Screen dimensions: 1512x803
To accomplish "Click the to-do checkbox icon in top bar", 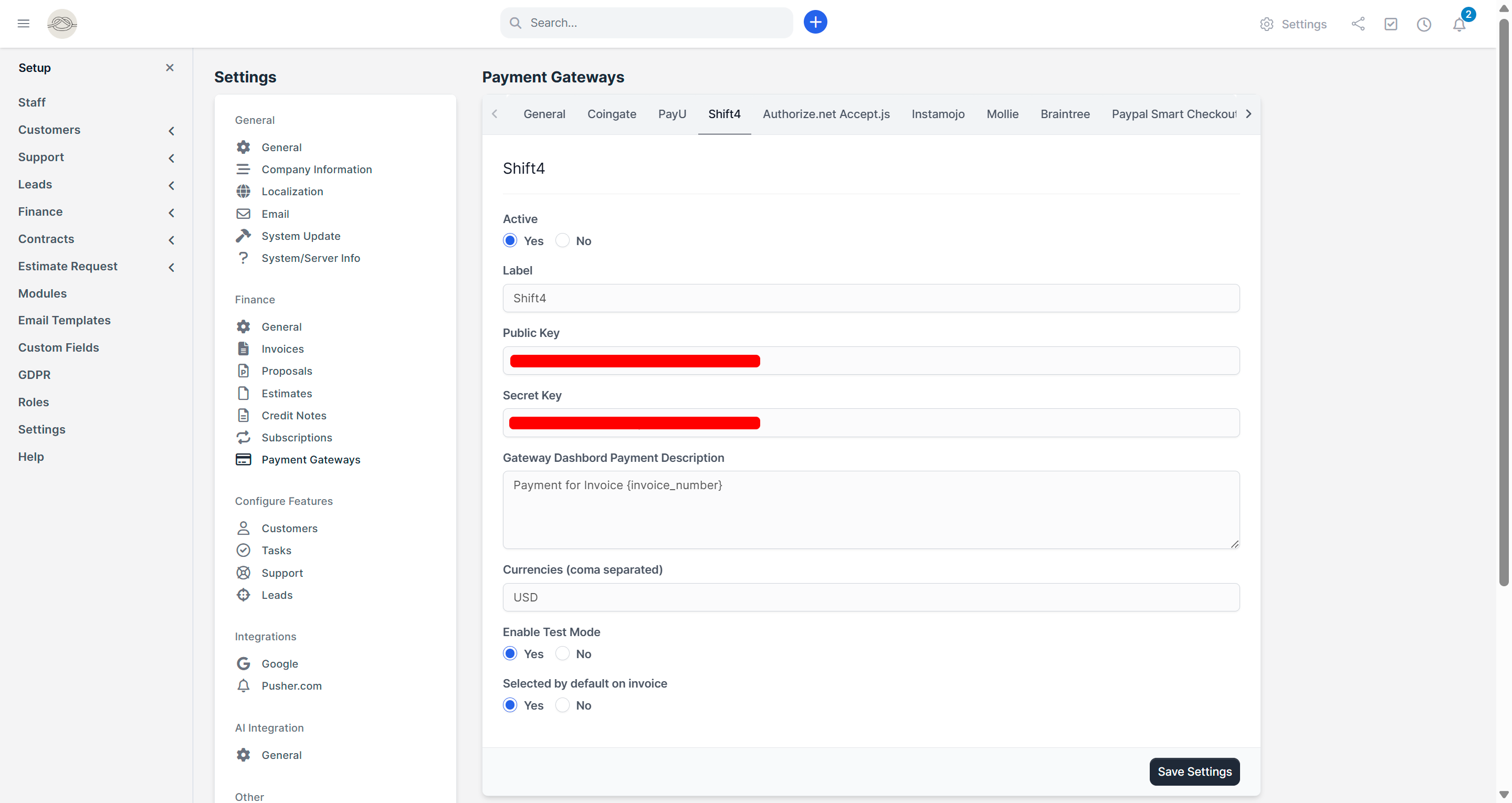I will [1391, 24].
